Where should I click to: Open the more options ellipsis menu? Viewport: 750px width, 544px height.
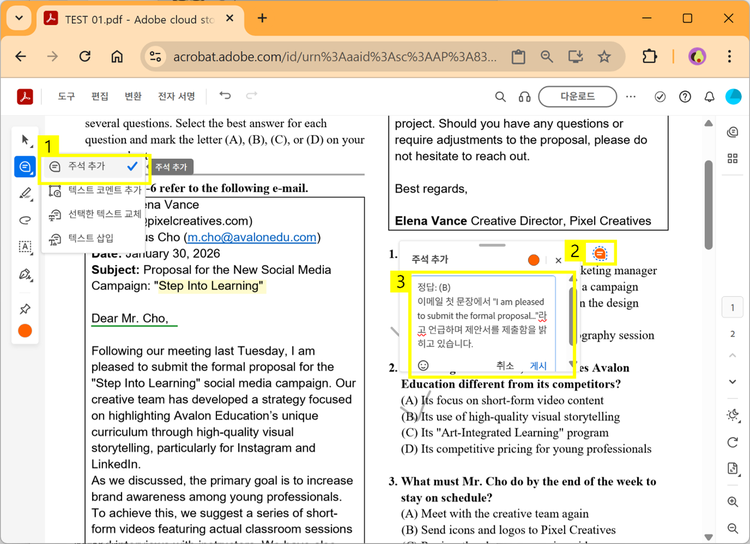(x=631, y=97)
